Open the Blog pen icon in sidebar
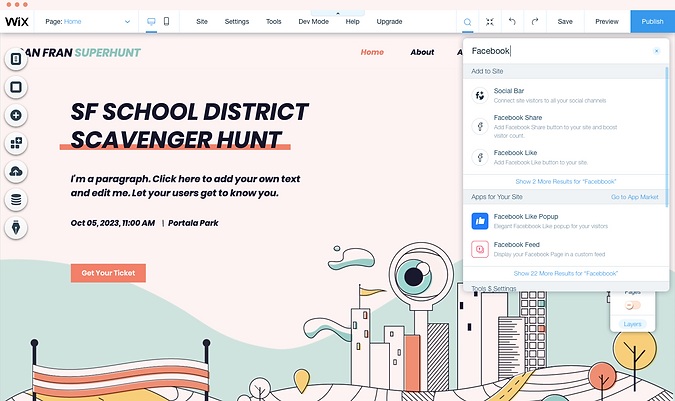The width and height of the screenshot is (675, 401). 16,228
